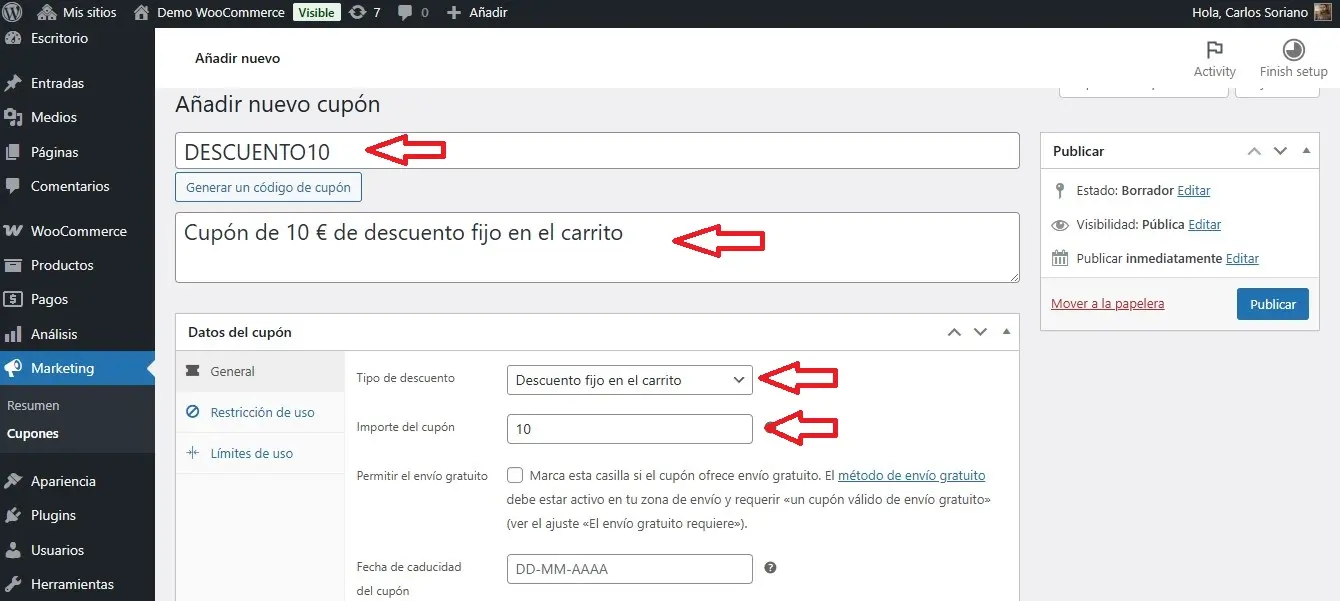This screenshot has height=601, width=1340.
Task: Open the Finish setup progress icon
Action: (1293, 51)
